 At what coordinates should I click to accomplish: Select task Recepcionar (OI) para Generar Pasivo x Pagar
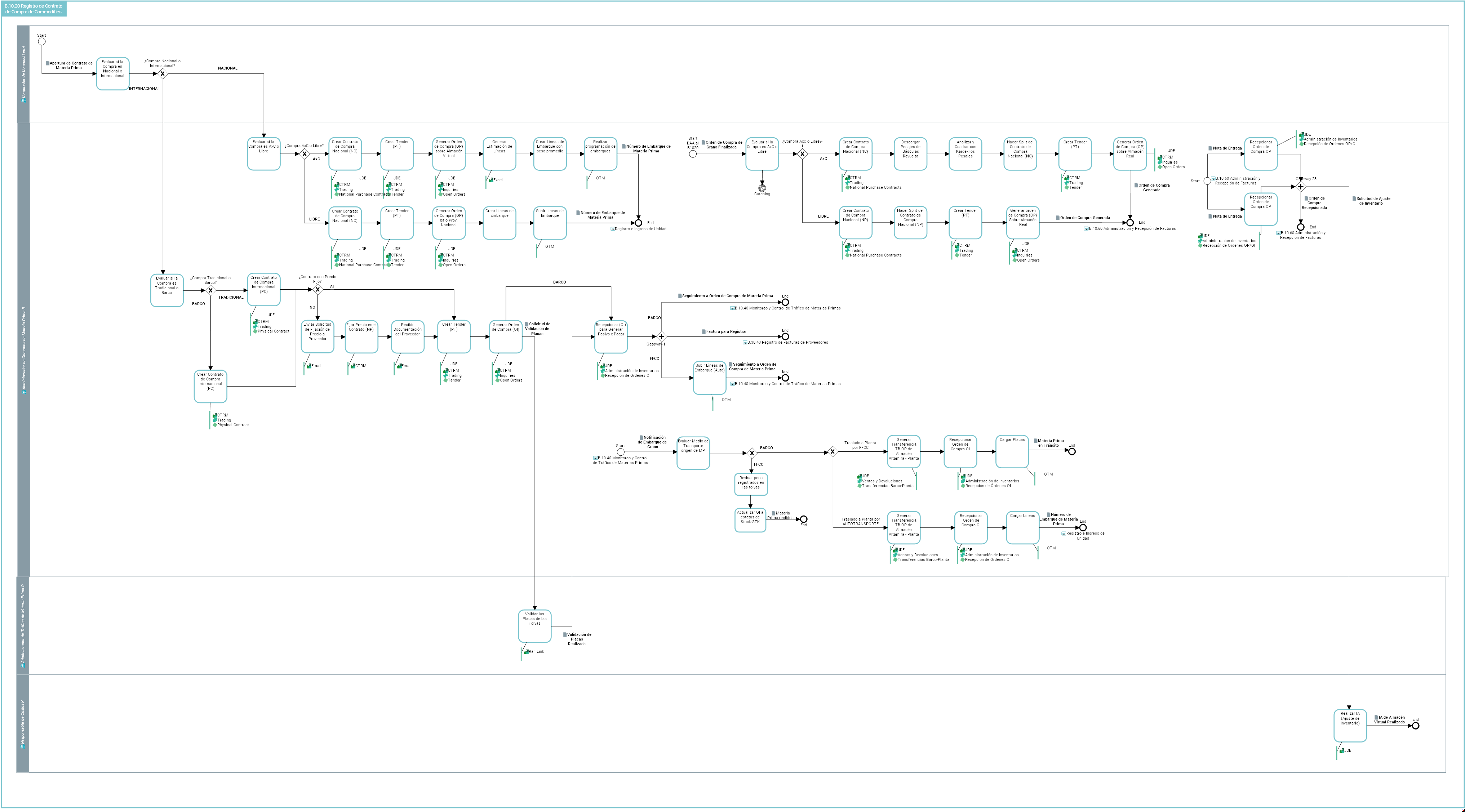[x=611, y=336]
